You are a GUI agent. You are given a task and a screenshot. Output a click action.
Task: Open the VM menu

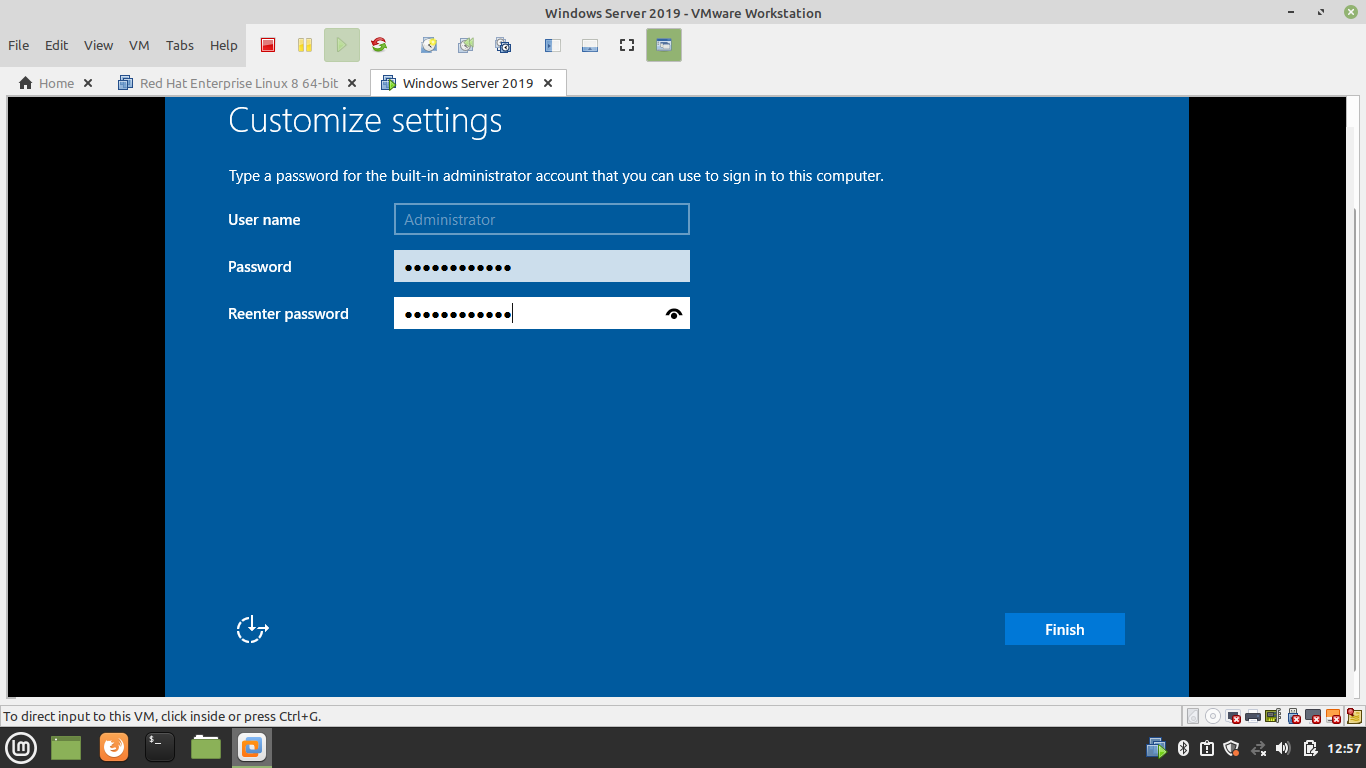[139, 45]
